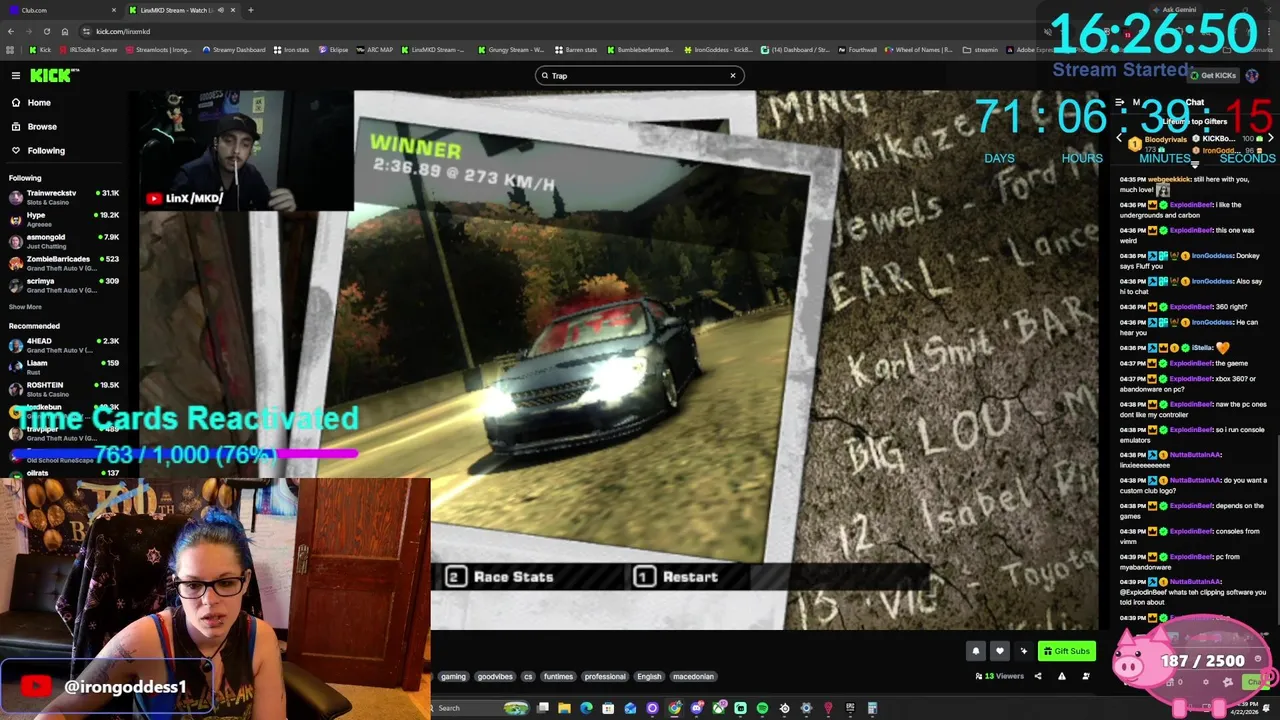1280x720 pixels.
Task: Click the Gift Subs button
Action: tap(1066, 651)
